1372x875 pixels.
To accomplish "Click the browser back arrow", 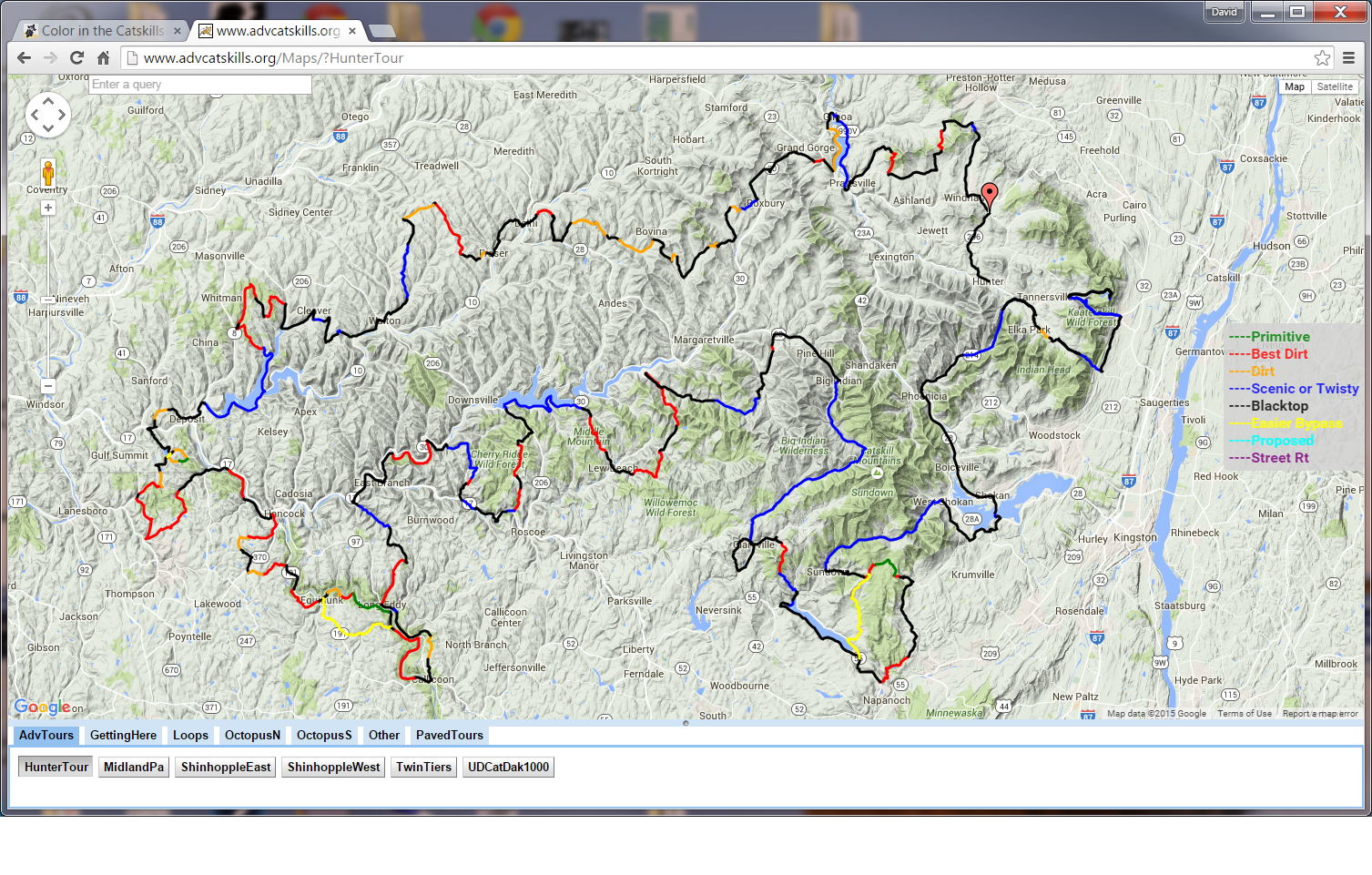I will coord(24,58).
